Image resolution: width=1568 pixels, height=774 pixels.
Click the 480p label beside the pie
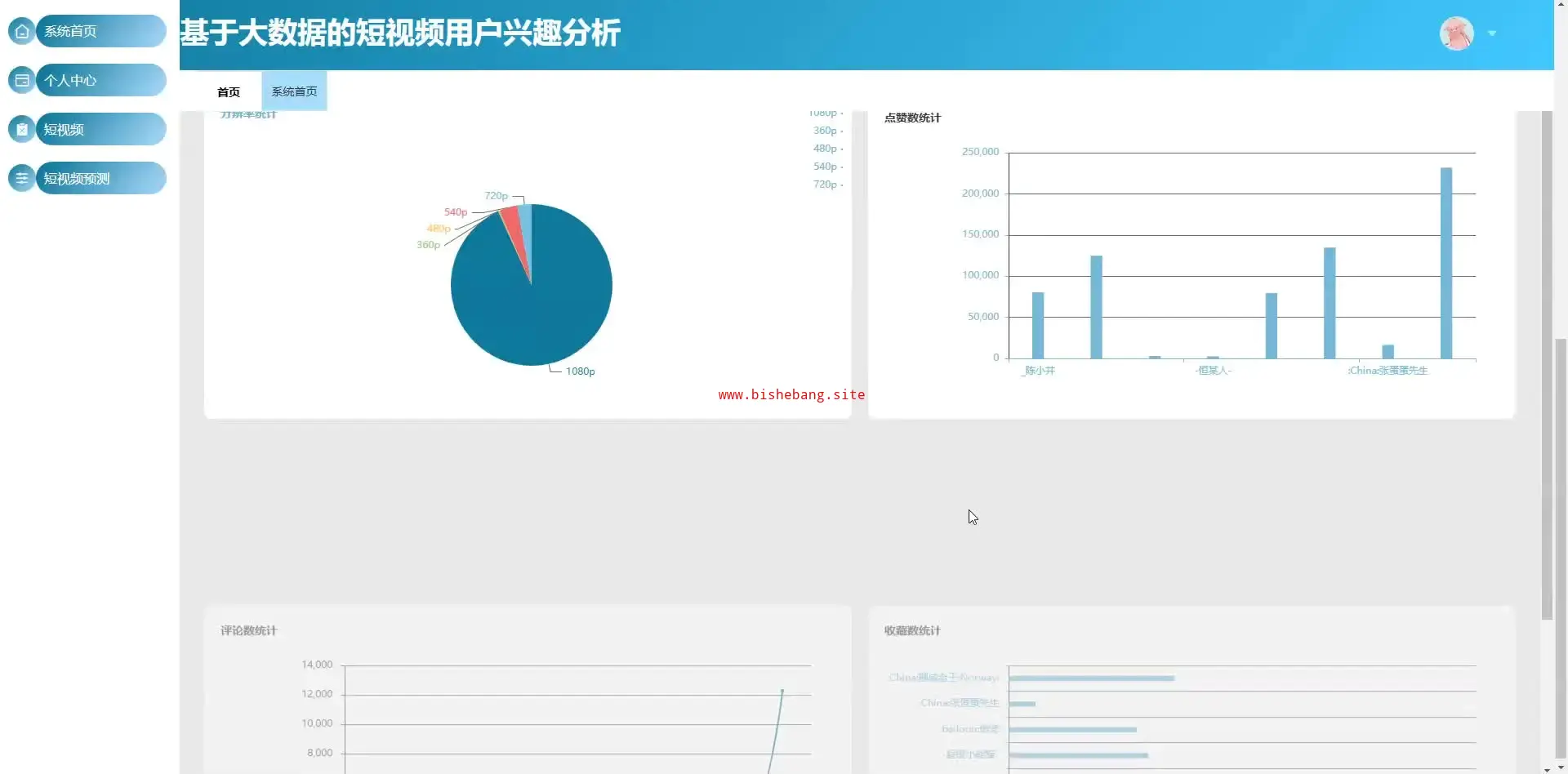[439, 229]
